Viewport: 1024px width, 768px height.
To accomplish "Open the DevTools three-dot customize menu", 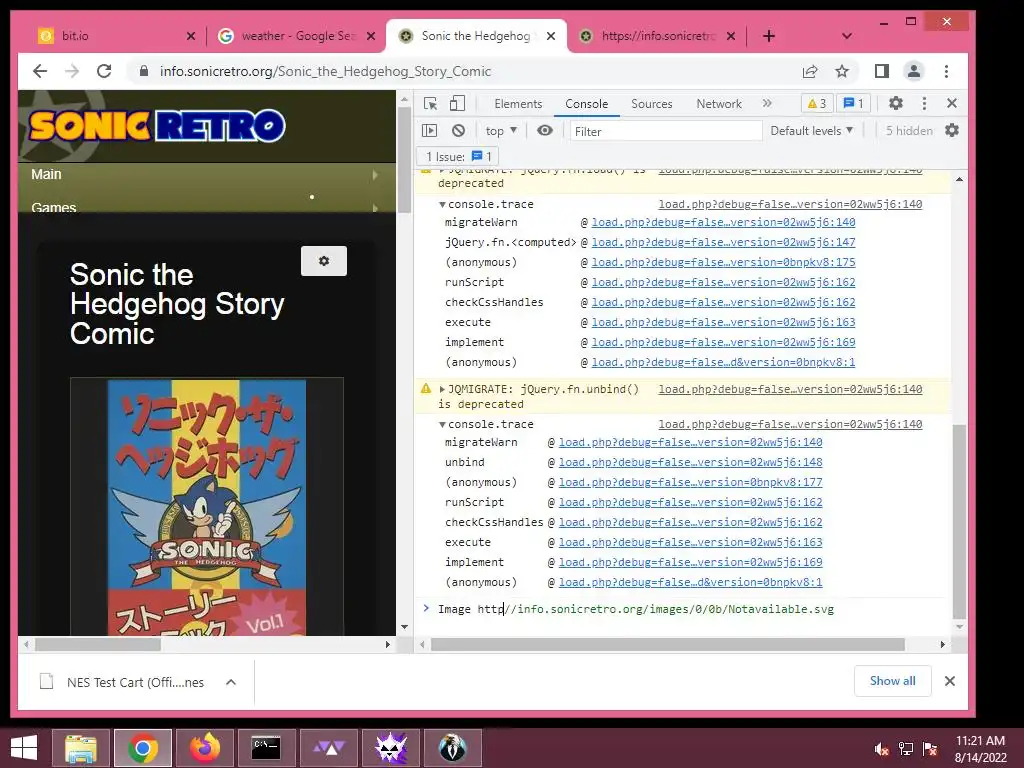I will [x=924, y=103].
